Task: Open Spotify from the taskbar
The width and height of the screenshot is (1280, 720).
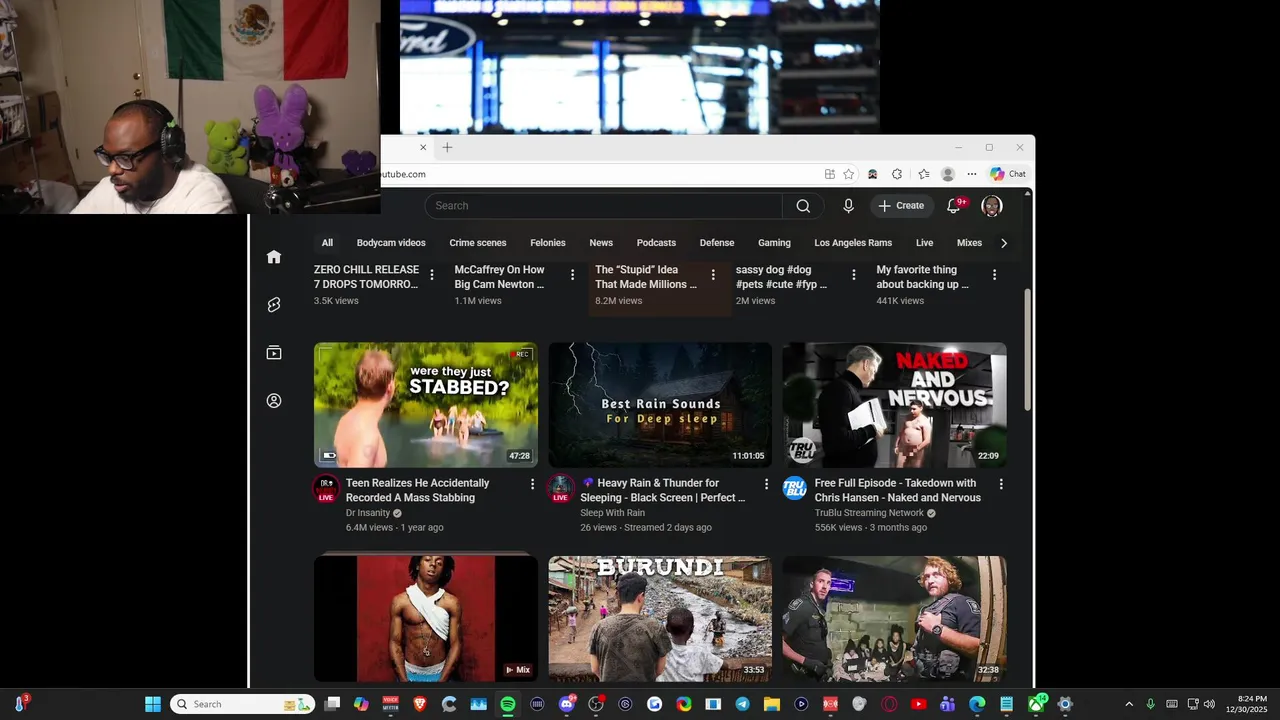Action: (508, 704)
